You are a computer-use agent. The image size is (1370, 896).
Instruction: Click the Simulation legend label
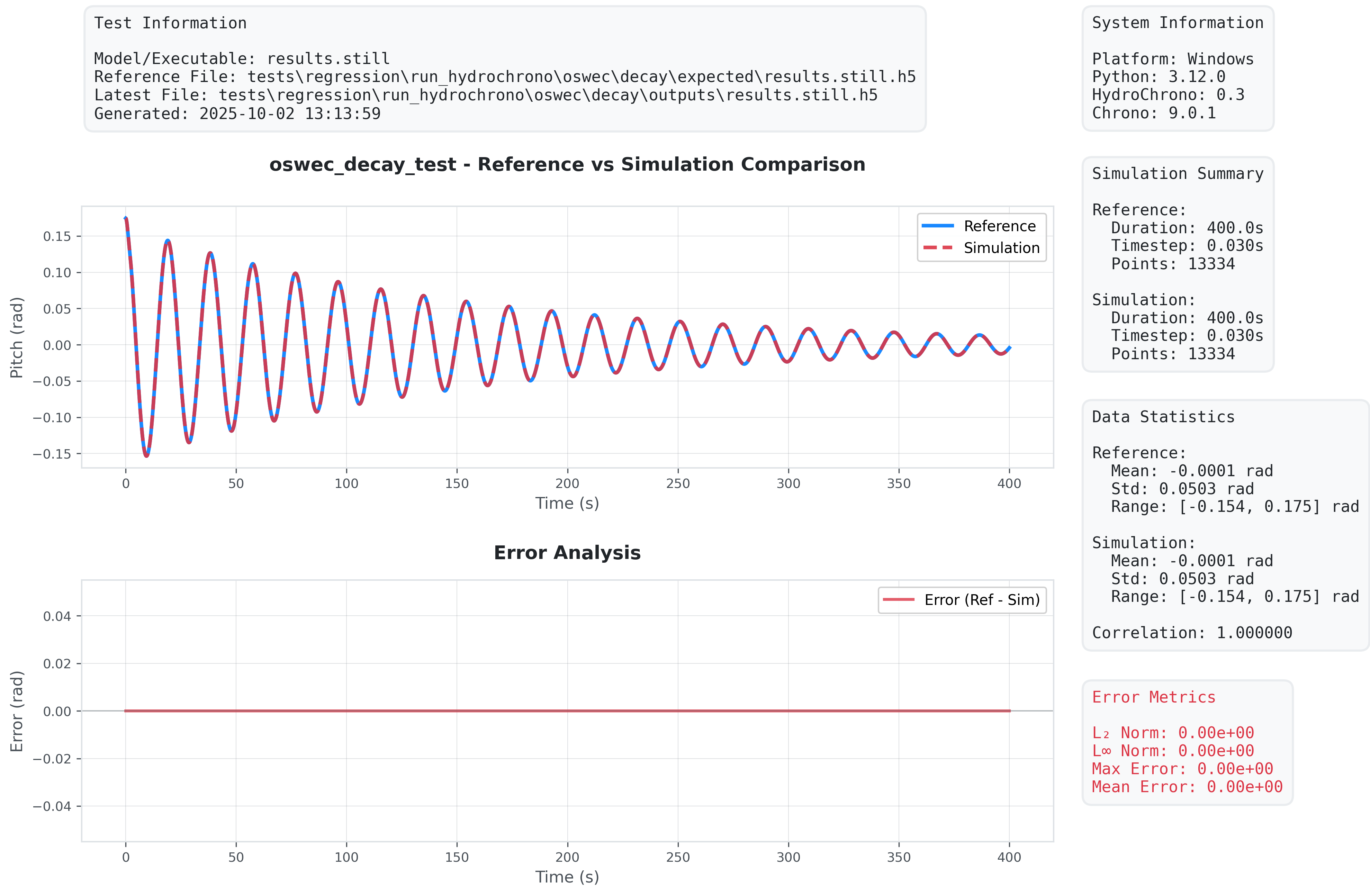click(x=1002, y=247)
